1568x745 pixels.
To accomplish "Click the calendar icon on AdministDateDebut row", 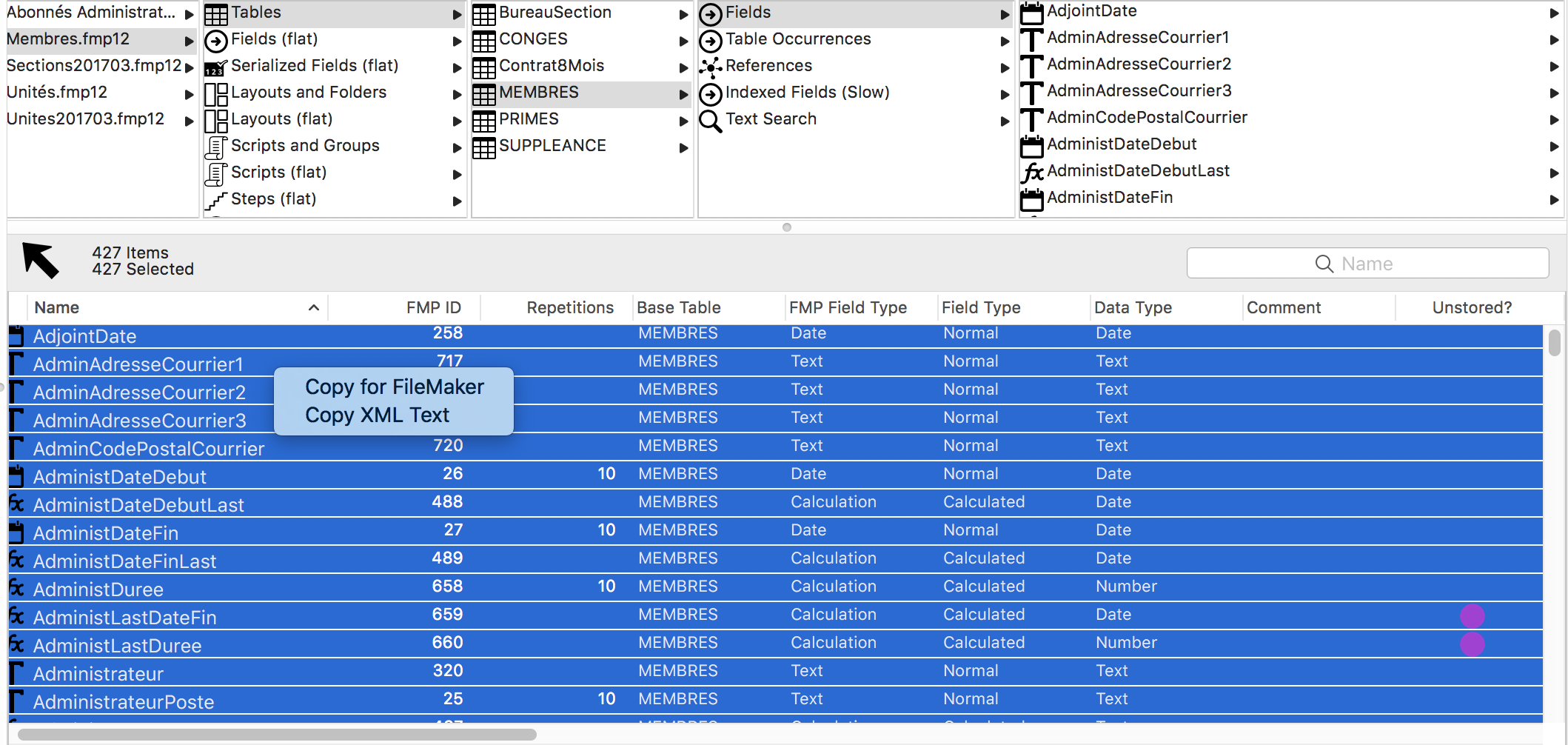I will (x=17, y=476).
